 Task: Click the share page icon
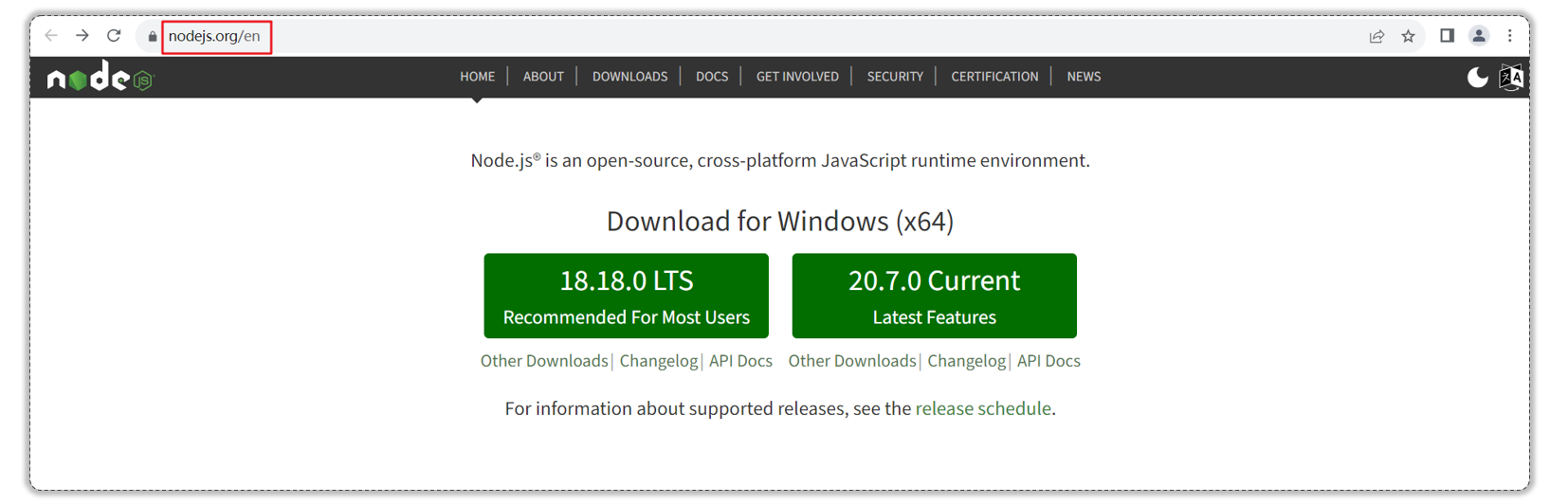click(x=1377, y=36)
